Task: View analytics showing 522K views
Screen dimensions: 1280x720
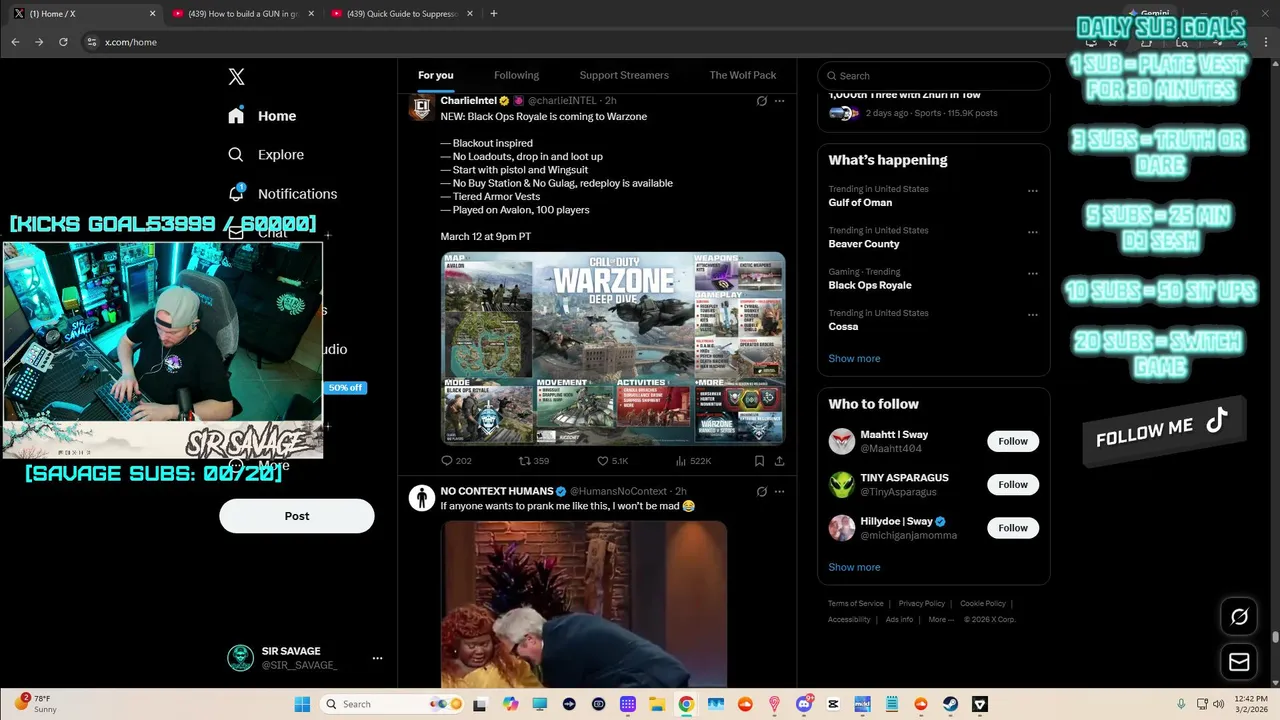Action: click(x=693, y=461)
